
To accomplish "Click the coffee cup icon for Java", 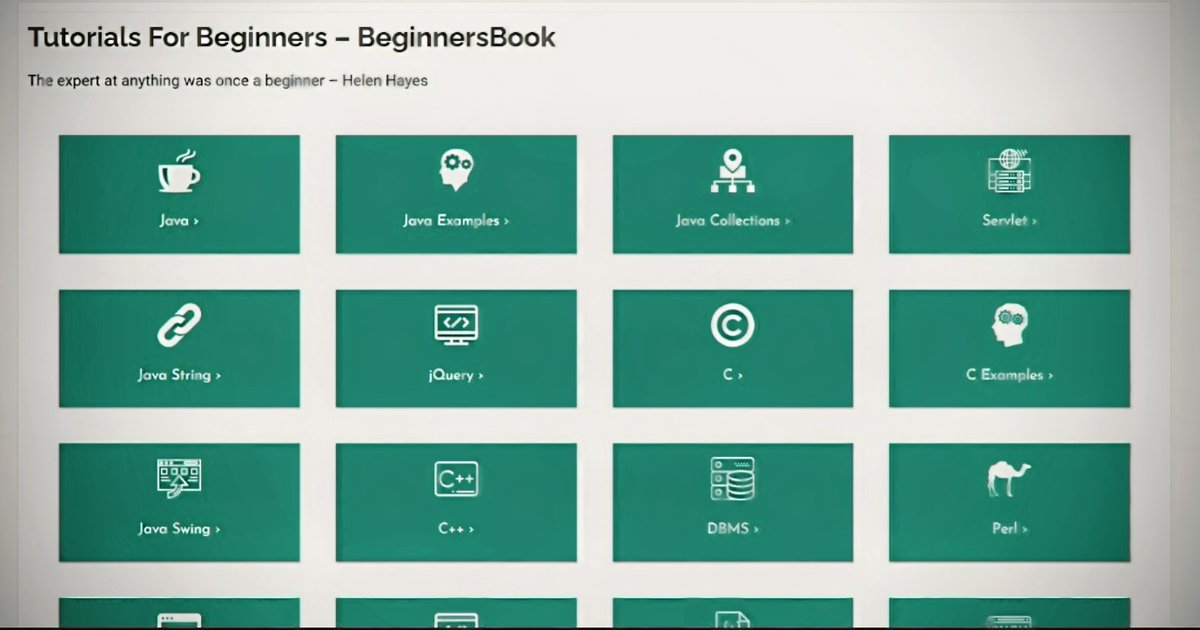I will point(179,171).
